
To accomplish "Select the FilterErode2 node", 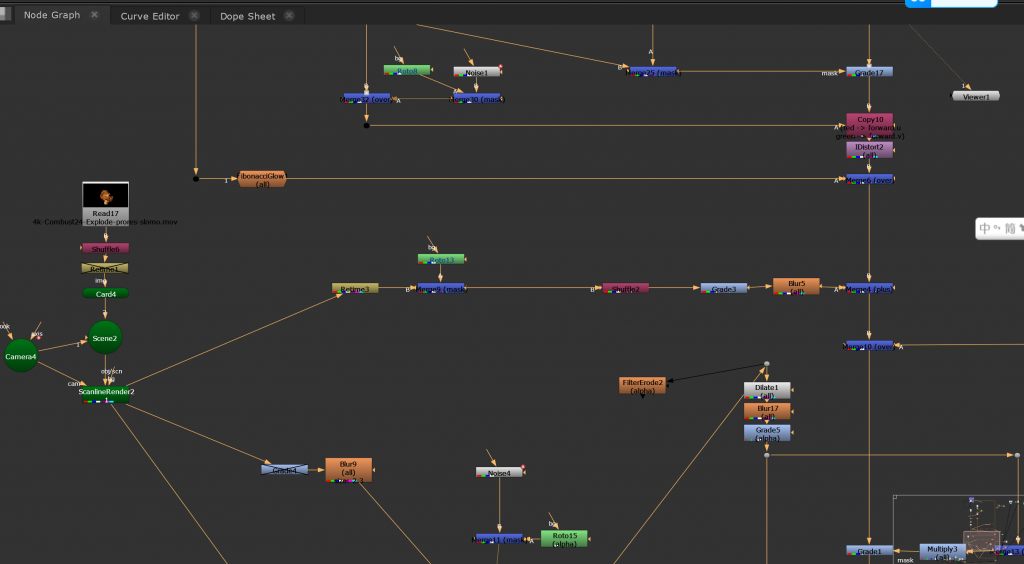I will (643, 385).
